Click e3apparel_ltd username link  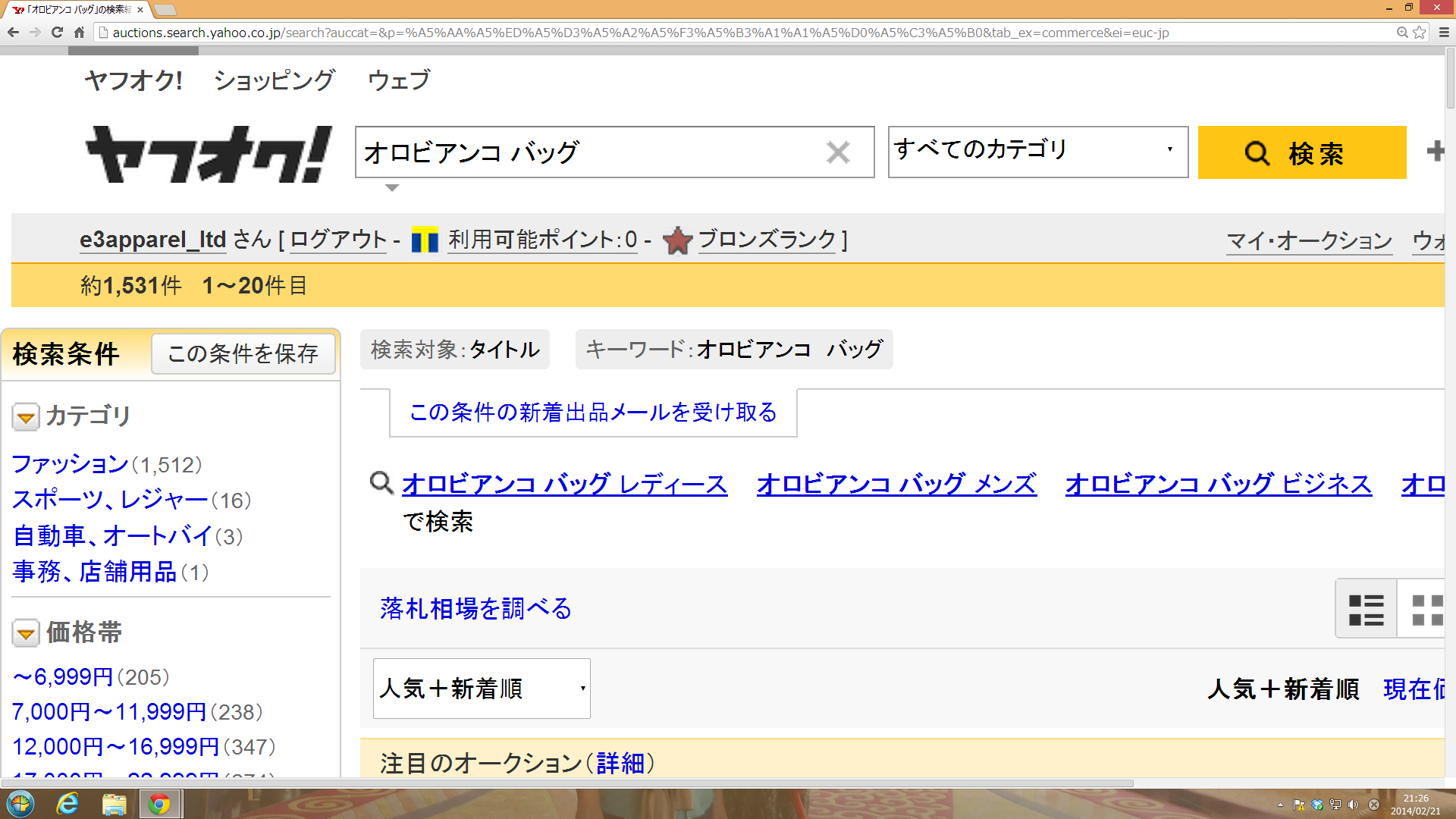point(153,240)
